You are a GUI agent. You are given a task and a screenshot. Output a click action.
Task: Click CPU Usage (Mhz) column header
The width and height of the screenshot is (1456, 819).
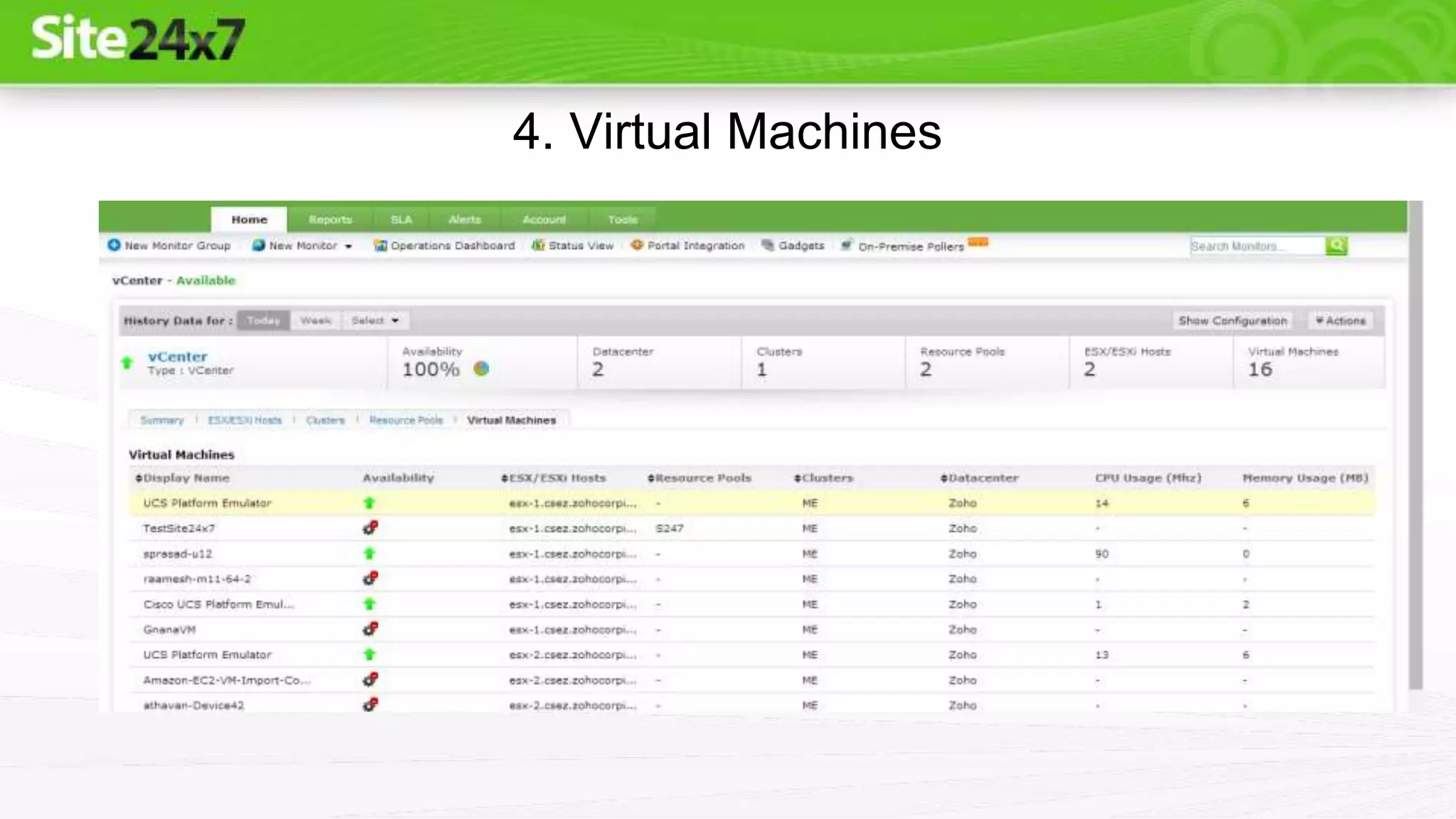coord(1148,478)
